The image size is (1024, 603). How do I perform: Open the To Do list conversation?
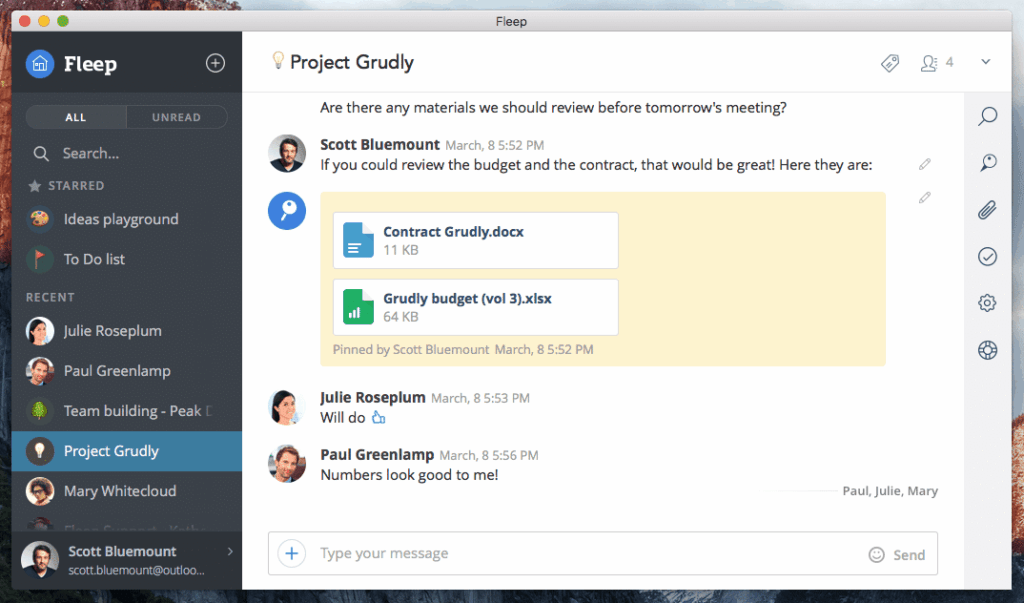click(x=127, y=259)
